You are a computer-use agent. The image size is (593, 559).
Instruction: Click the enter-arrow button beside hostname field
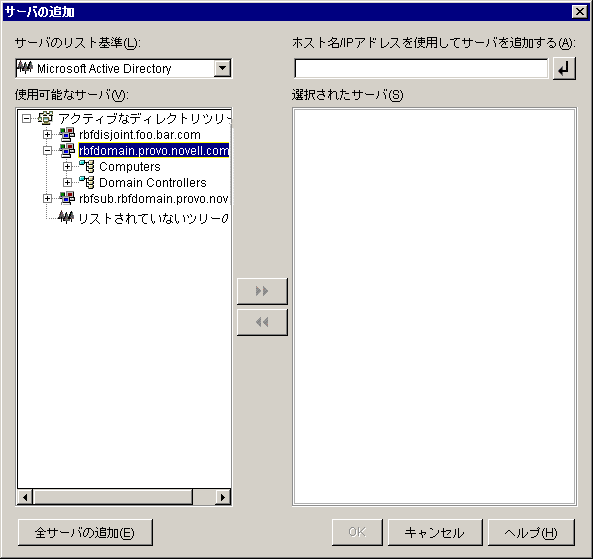[x=564, y=68]
